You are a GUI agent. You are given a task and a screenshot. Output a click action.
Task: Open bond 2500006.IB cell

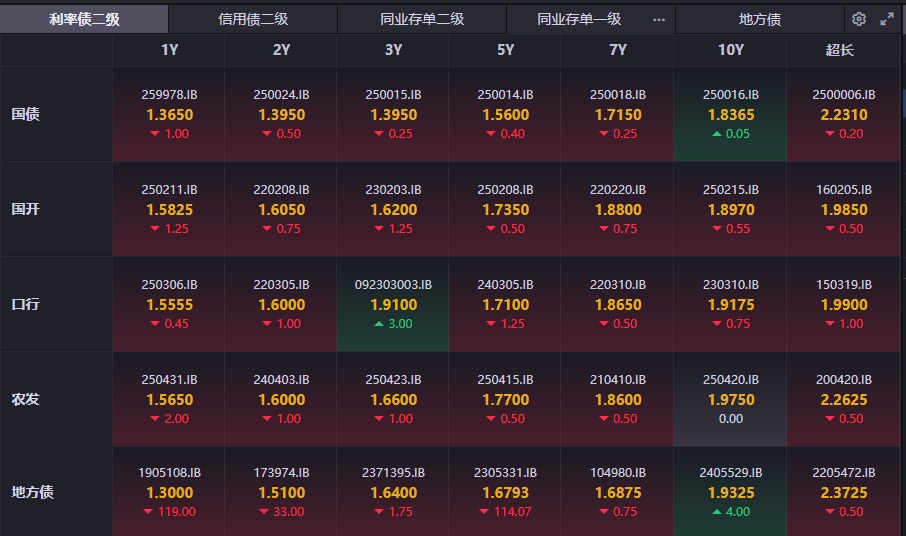[x=844, y=114]
